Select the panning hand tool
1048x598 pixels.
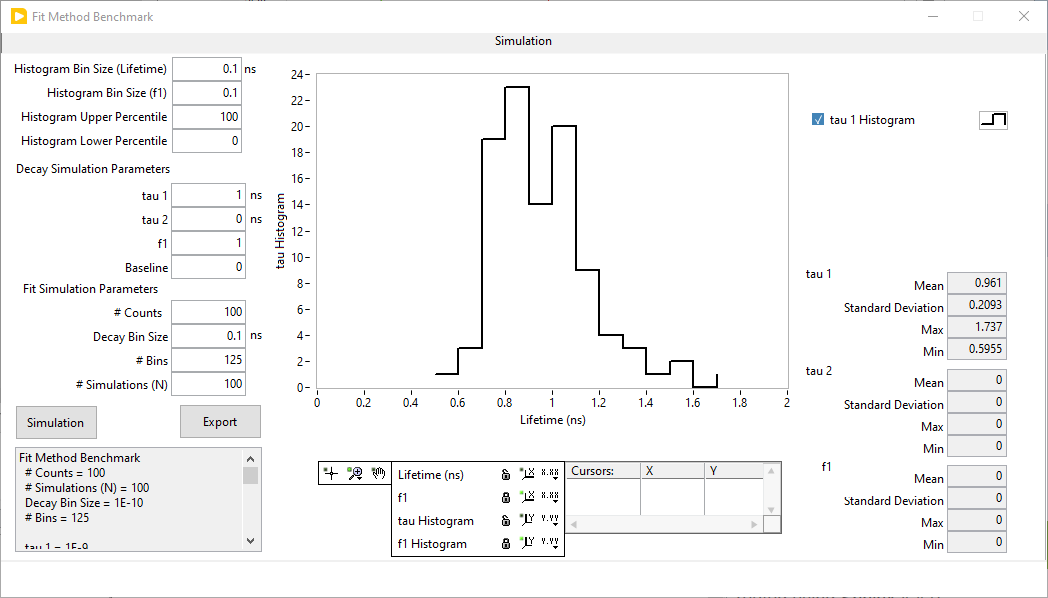pos(379,474)
